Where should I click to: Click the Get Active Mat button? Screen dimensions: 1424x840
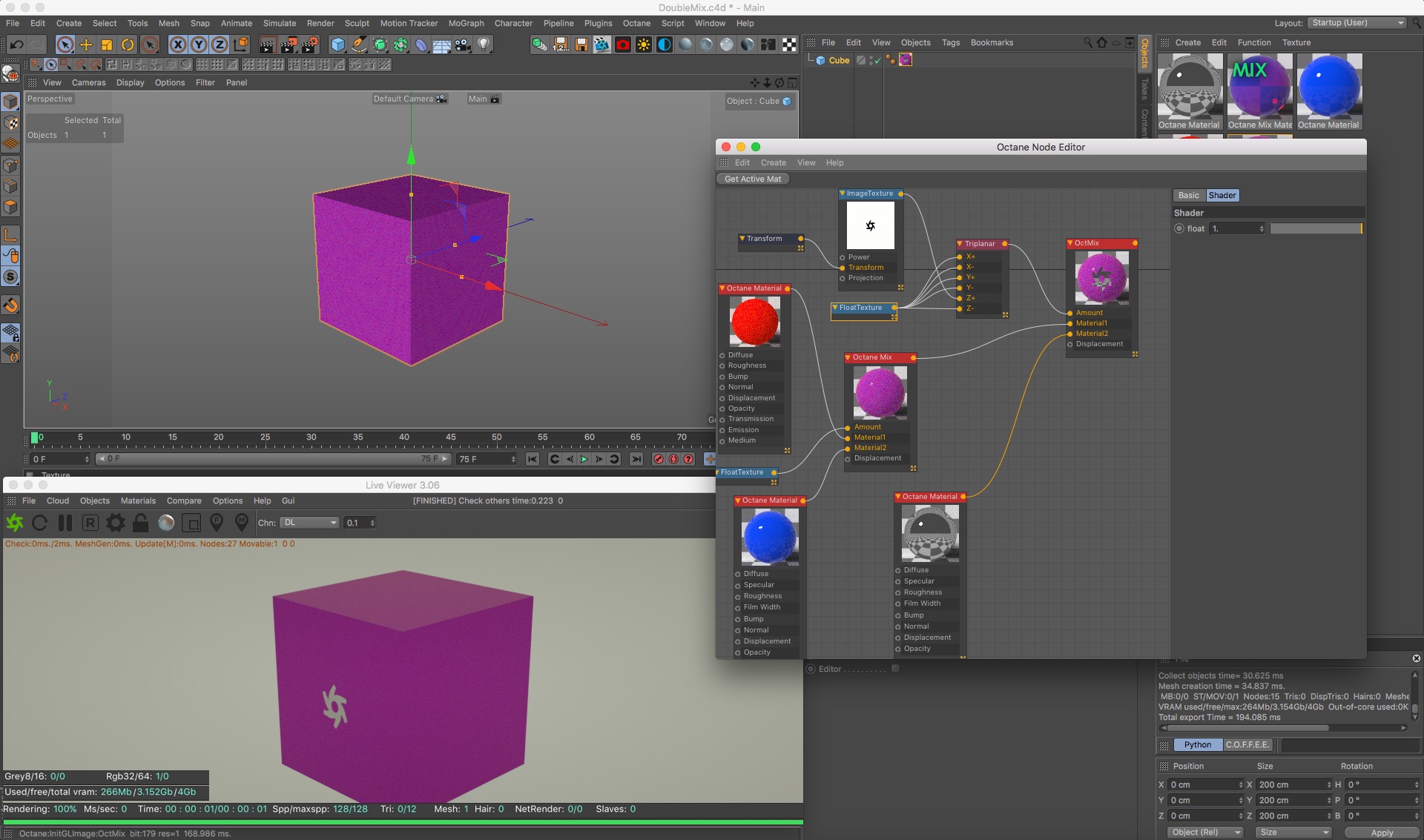coord(752,179)
